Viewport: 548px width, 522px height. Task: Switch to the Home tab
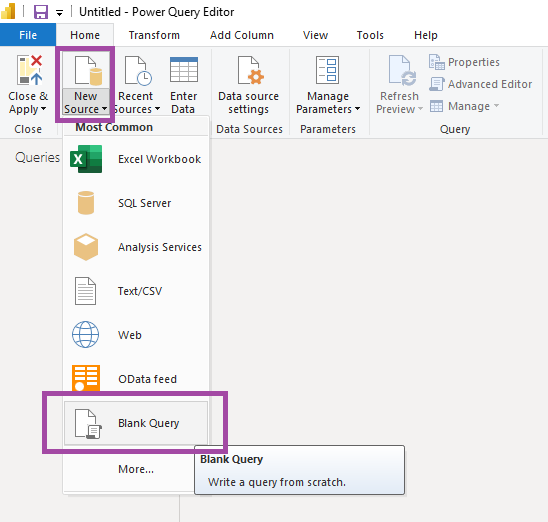coord(85,35)
